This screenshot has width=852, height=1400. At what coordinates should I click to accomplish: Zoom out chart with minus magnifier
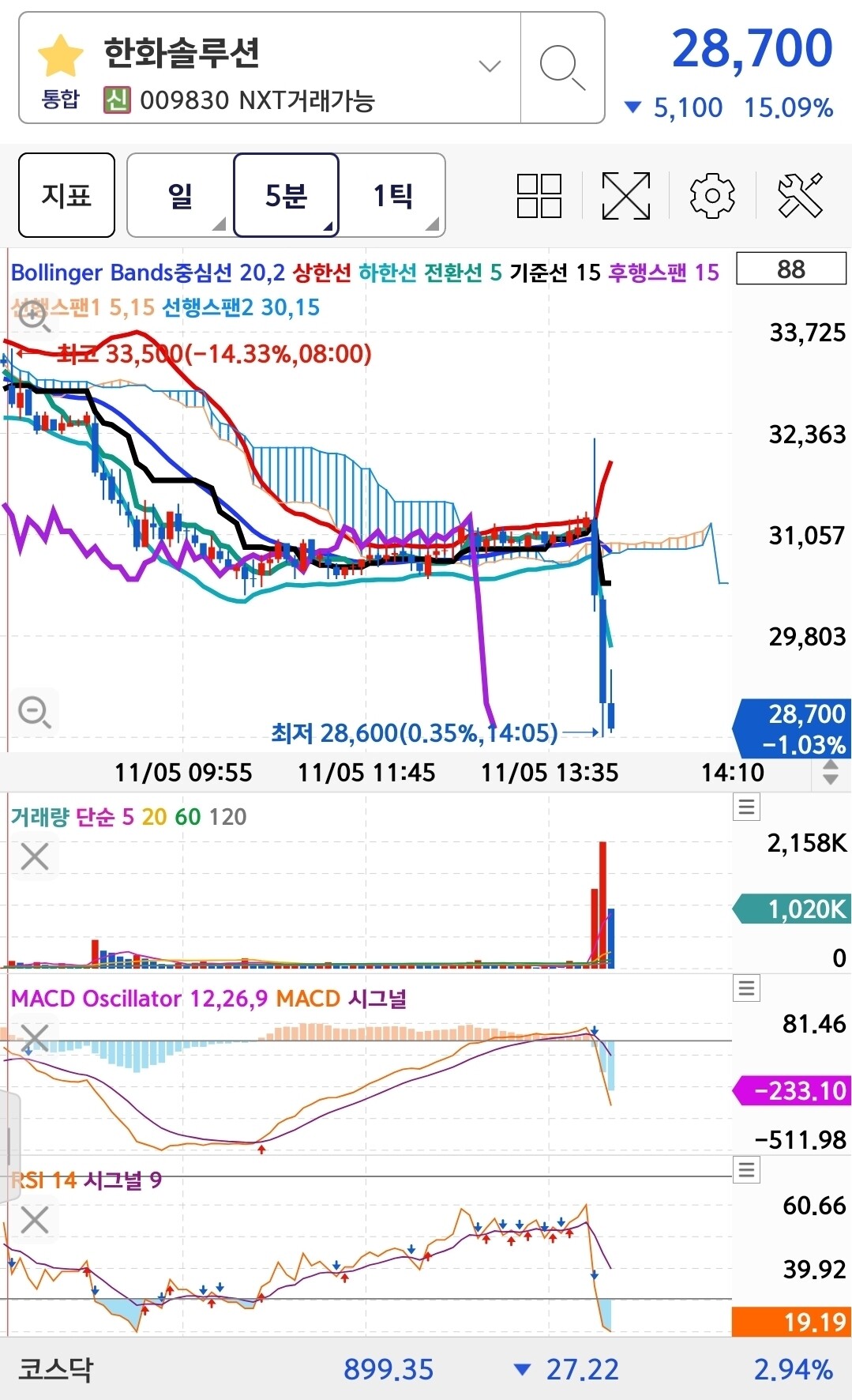(34, 712)
